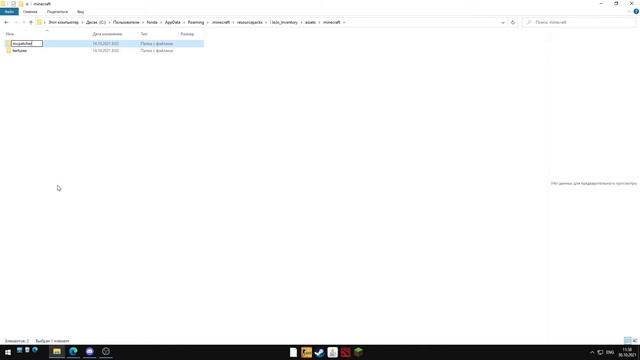Open the Вид ribbon tab
640x360 pixels.
pos(80,12)
